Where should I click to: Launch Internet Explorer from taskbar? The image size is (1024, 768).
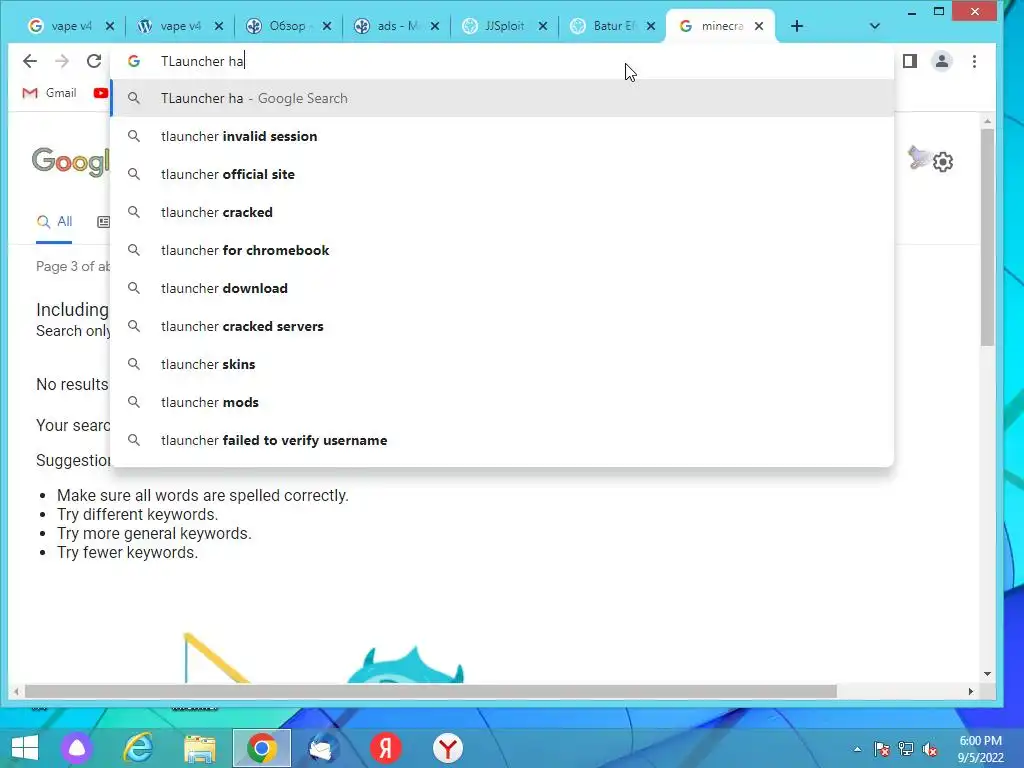138,748
